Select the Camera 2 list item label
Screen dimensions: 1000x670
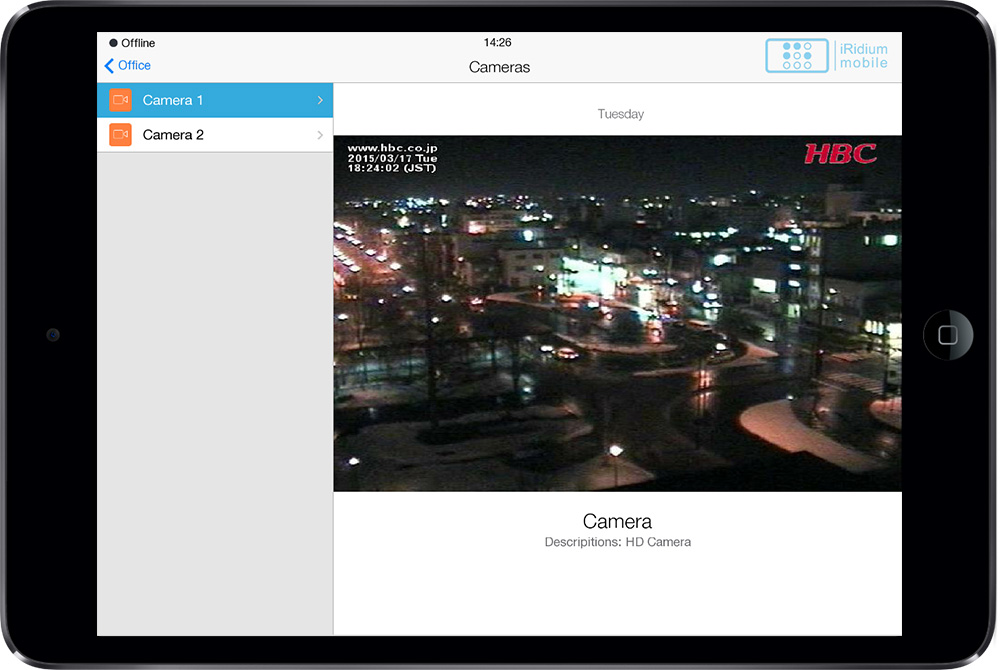pyautogui.click(x=173, y=134)
